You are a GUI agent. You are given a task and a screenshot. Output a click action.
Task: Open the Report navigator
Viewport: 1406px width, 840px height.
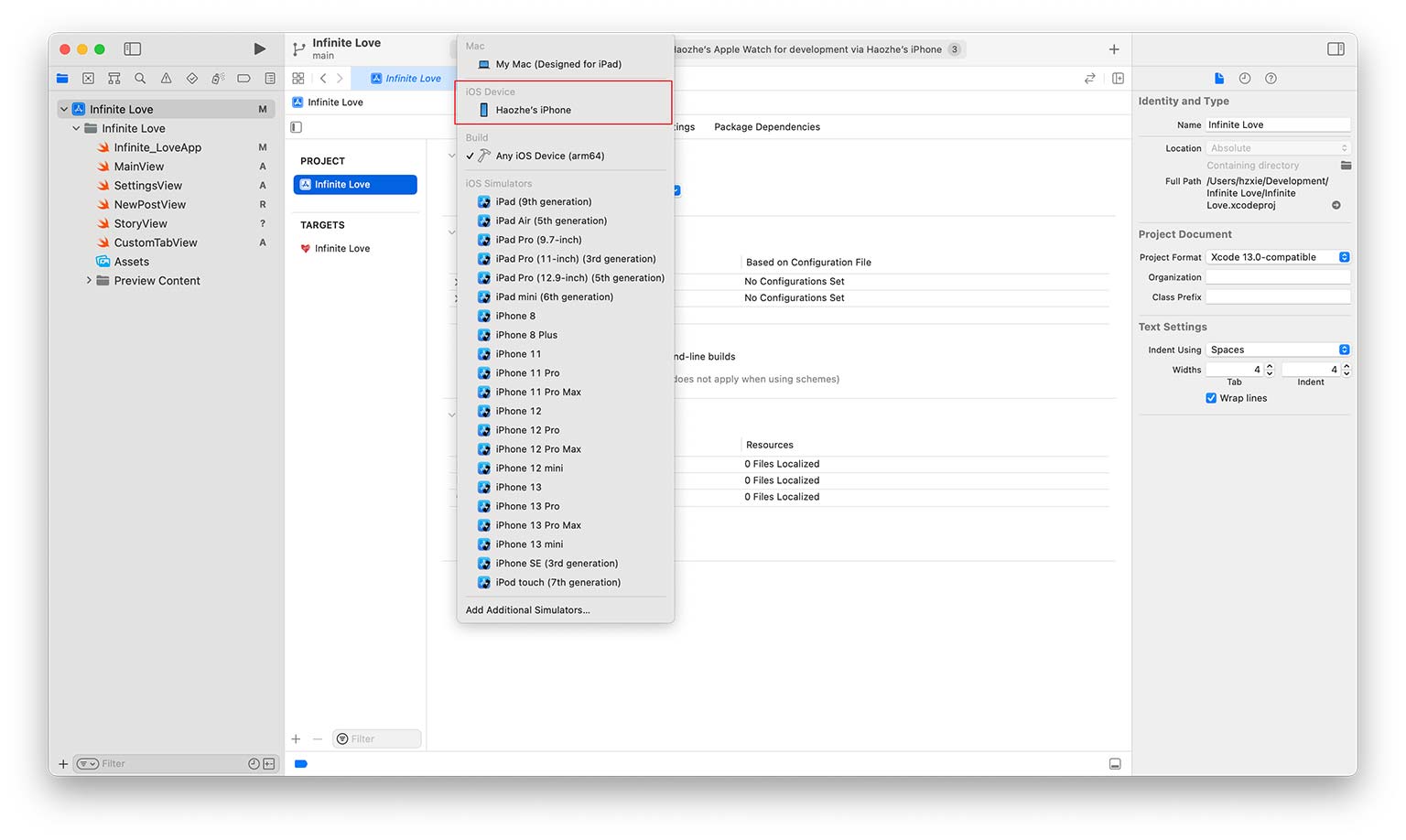(270, 79)
